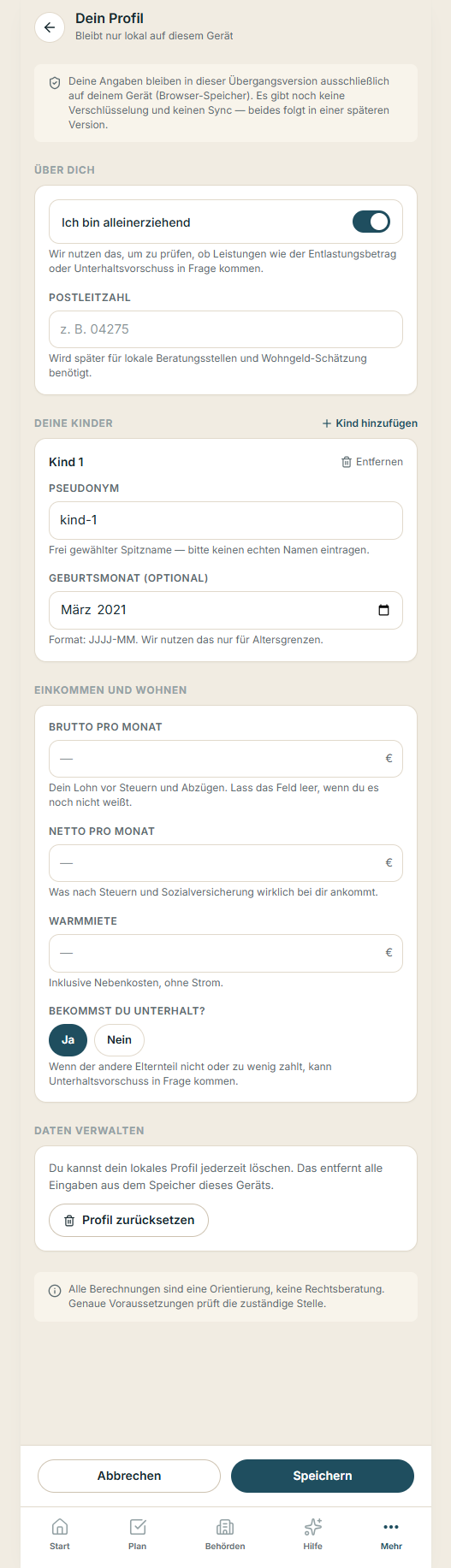Click the plus icon to add a child
This screenshot has height=1568, width=451.
327,423
